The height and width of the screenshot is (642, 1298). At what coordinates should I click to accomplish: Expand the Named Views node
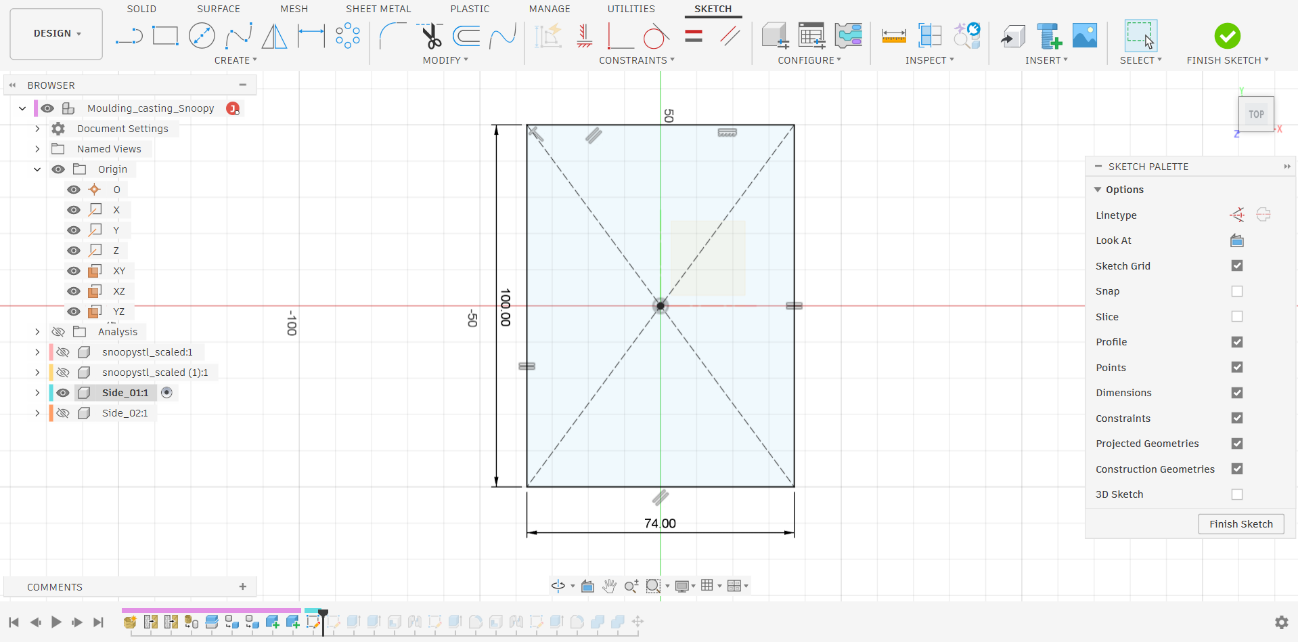tap(37, 149)
